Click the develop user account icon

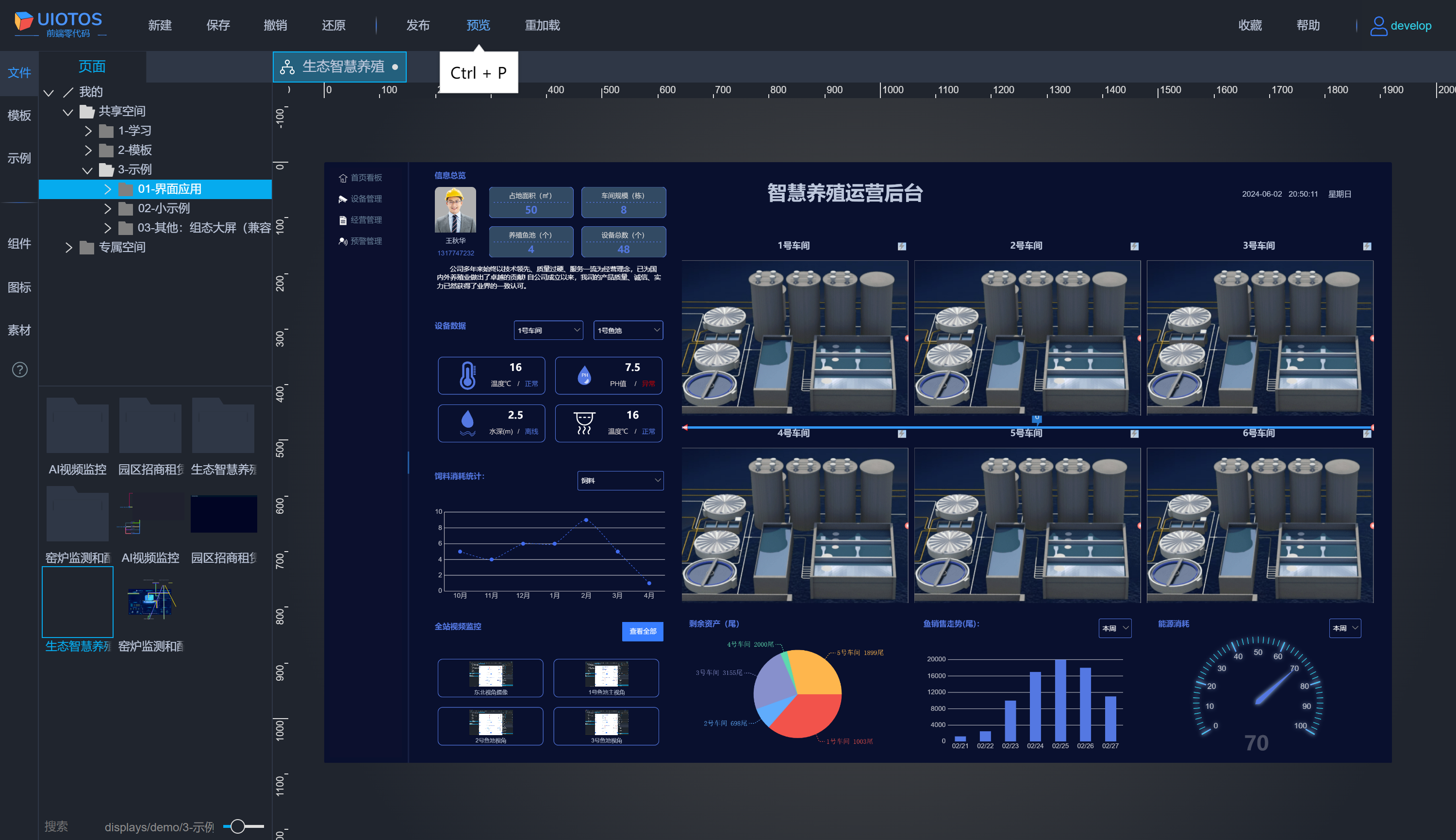pyautogui.click(x=1378, y=26)
